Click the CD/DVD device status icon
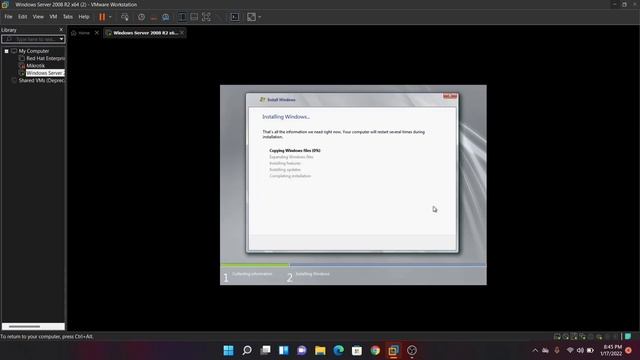Viewport: 640px width, 360px height. pos(566,337)
